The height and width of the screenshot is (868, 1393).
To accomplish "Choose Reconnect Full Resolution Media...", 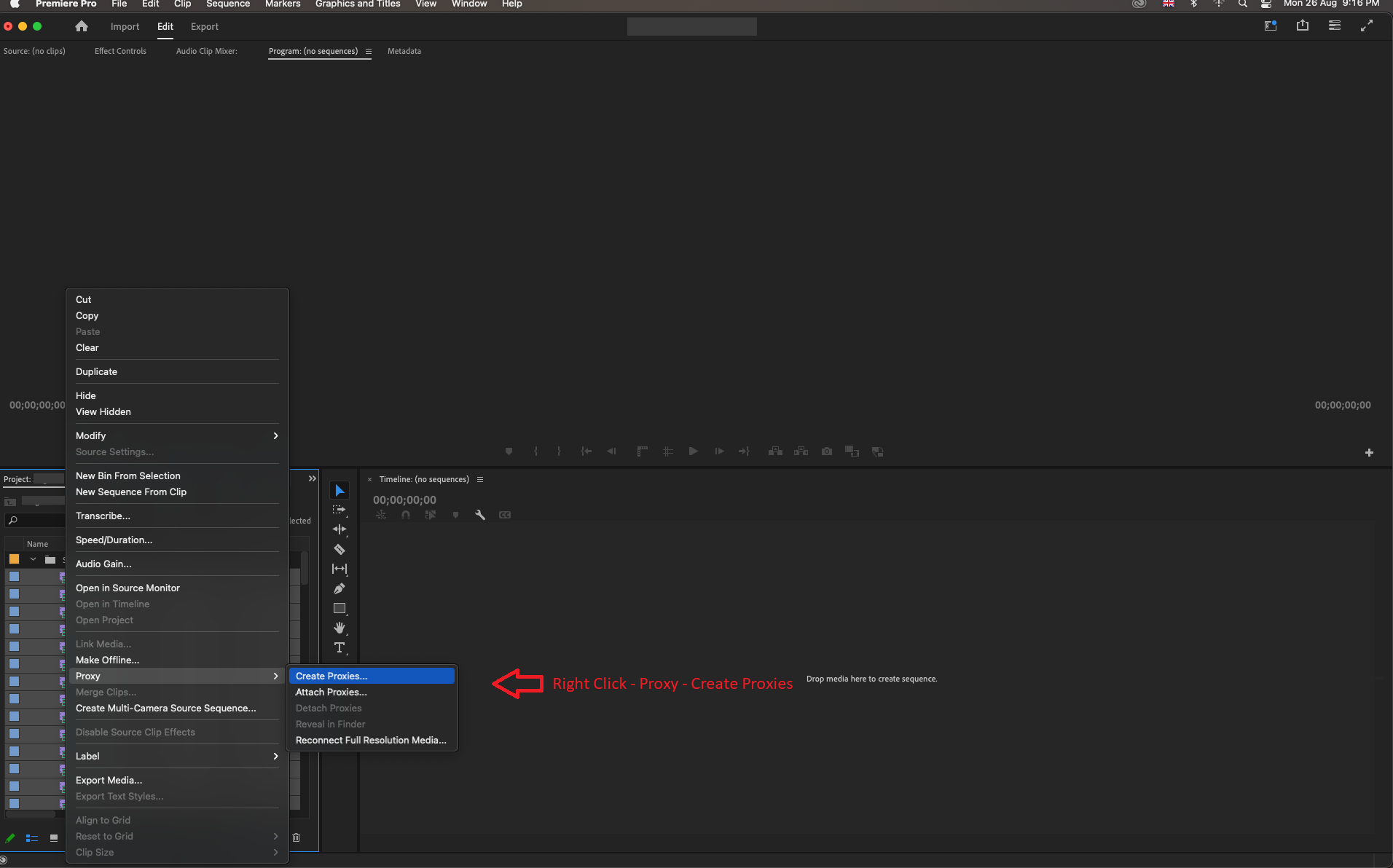I will coord(372,740).
